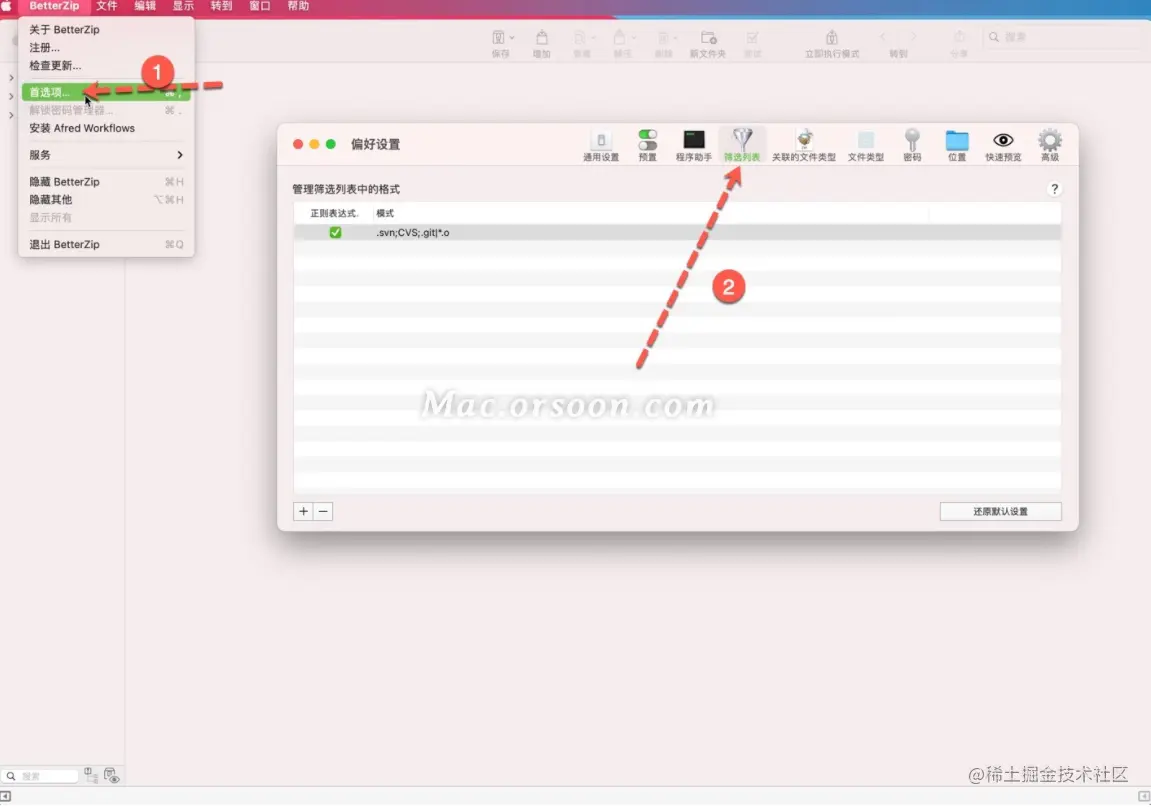Choose 关于 BetterZip menu item
This screenshot has width=1151, height=807.
pyautogui.click(x=106, y=29)
